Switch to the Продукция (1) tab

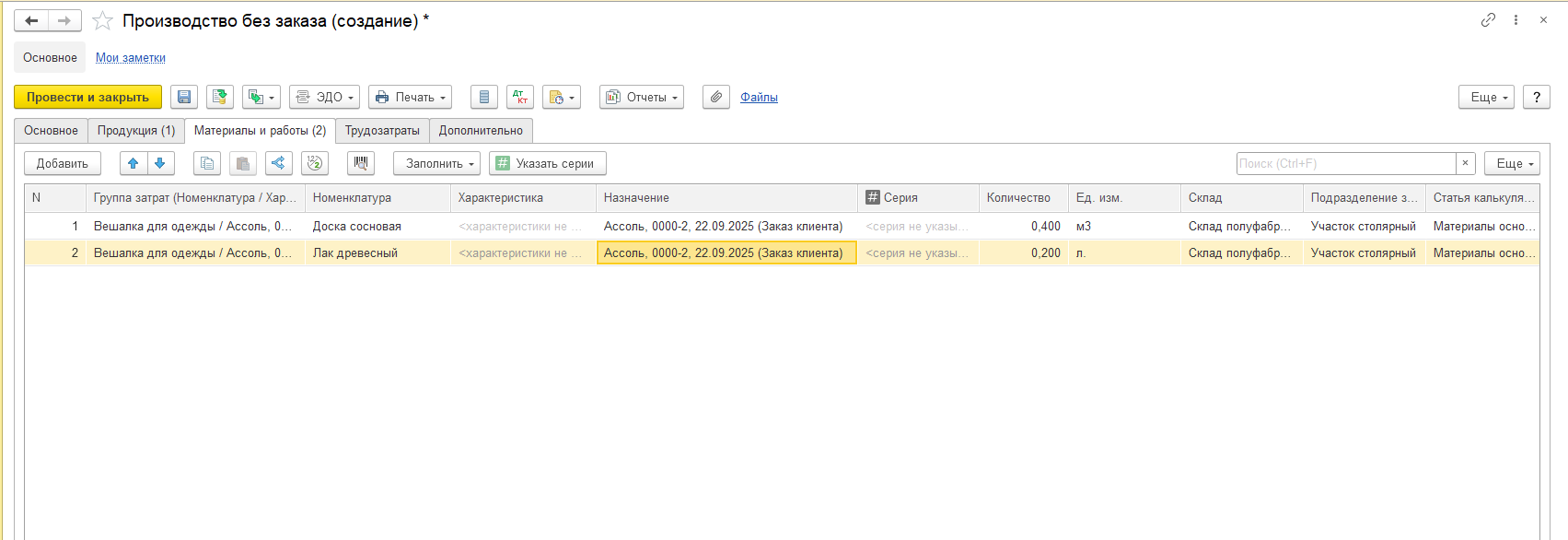point(136,131)
